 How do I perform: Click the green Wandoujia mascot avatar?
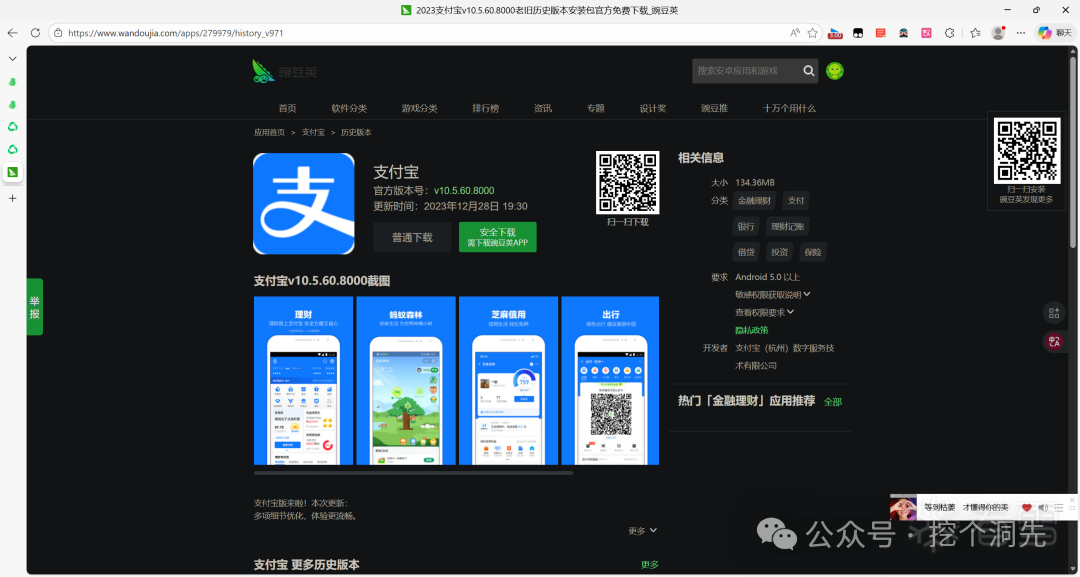point(835,71)
